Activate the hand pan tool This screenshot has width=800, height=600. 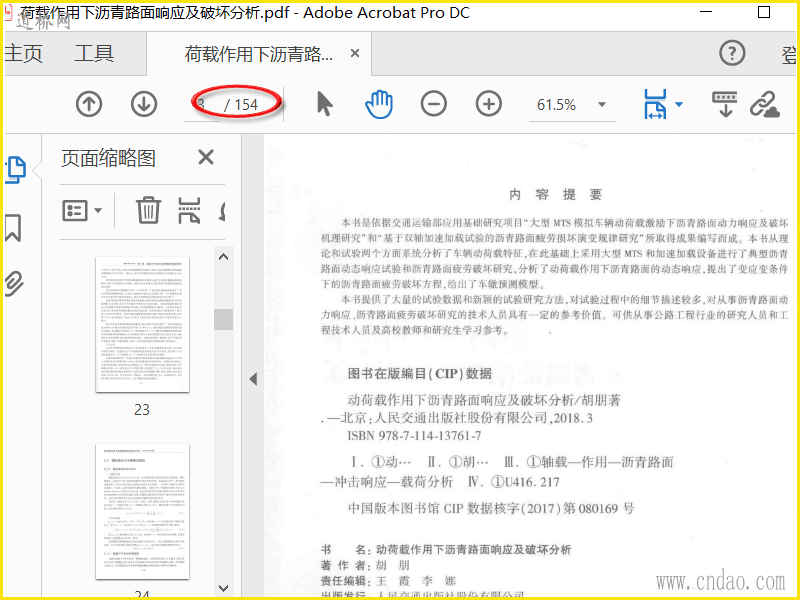pos(379,104)
